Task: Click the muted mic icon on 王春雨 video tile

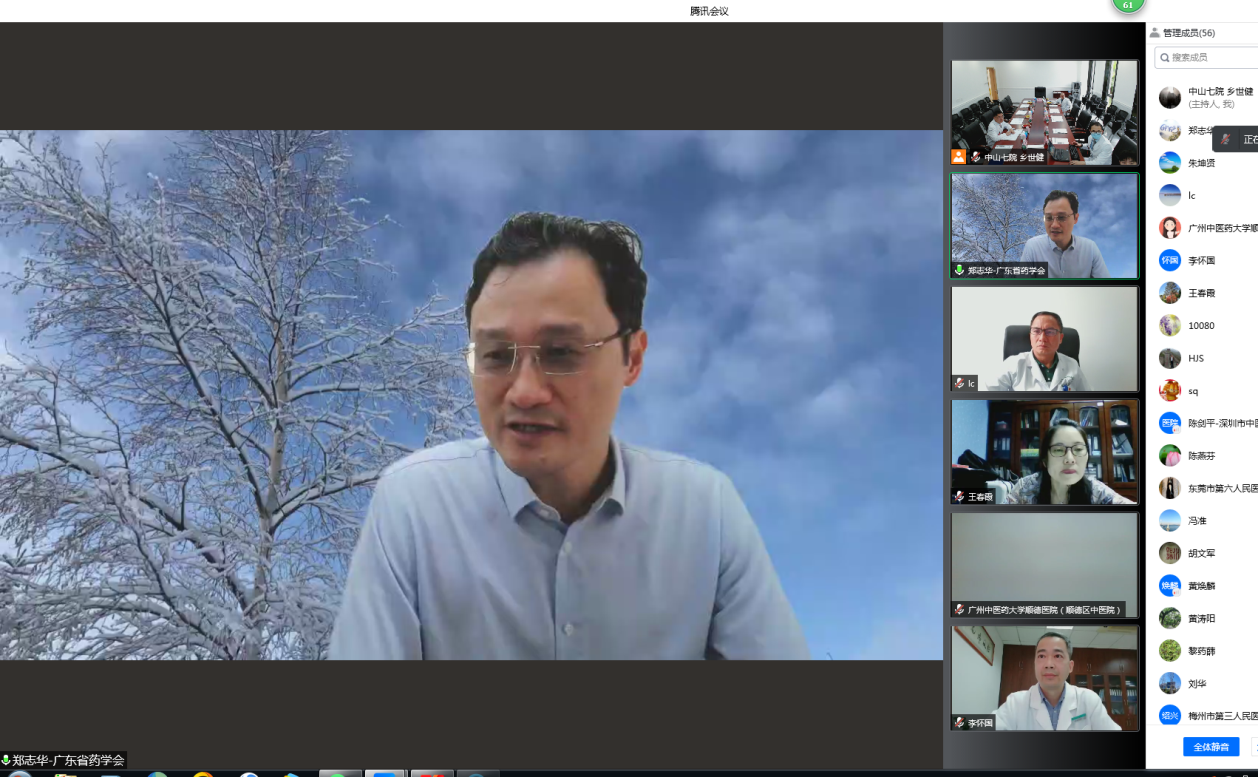Action: tap(960, 496)
